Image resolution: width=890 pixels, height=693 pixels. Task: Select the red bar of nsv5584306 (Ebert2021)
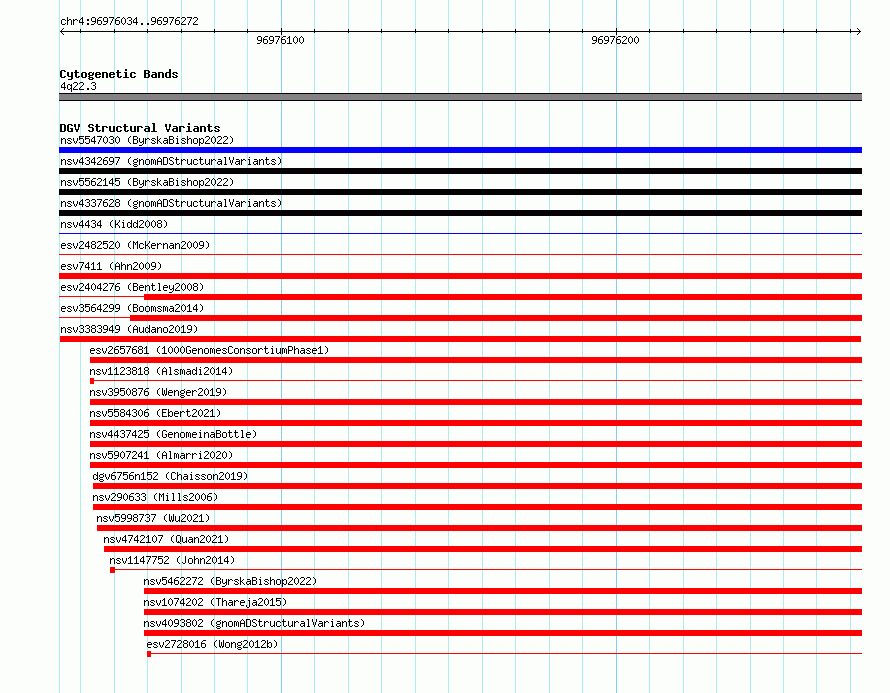pos(476,423)
